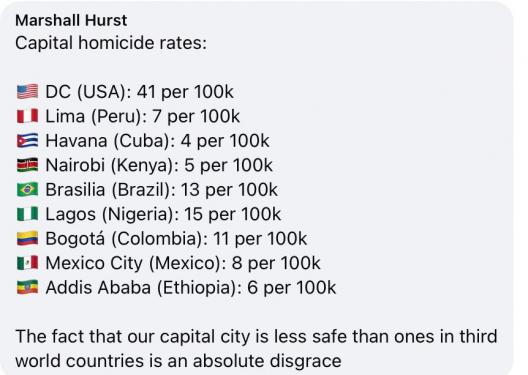Select the Nairobi (Kenya) line text
This screenshot has height=375, width=528.
159,165
